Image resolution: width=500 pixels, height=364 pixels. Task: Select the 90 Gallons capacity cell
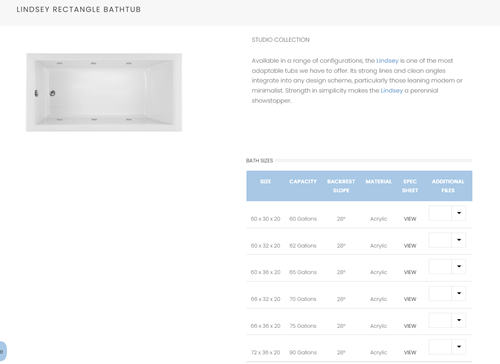point(303,352)
